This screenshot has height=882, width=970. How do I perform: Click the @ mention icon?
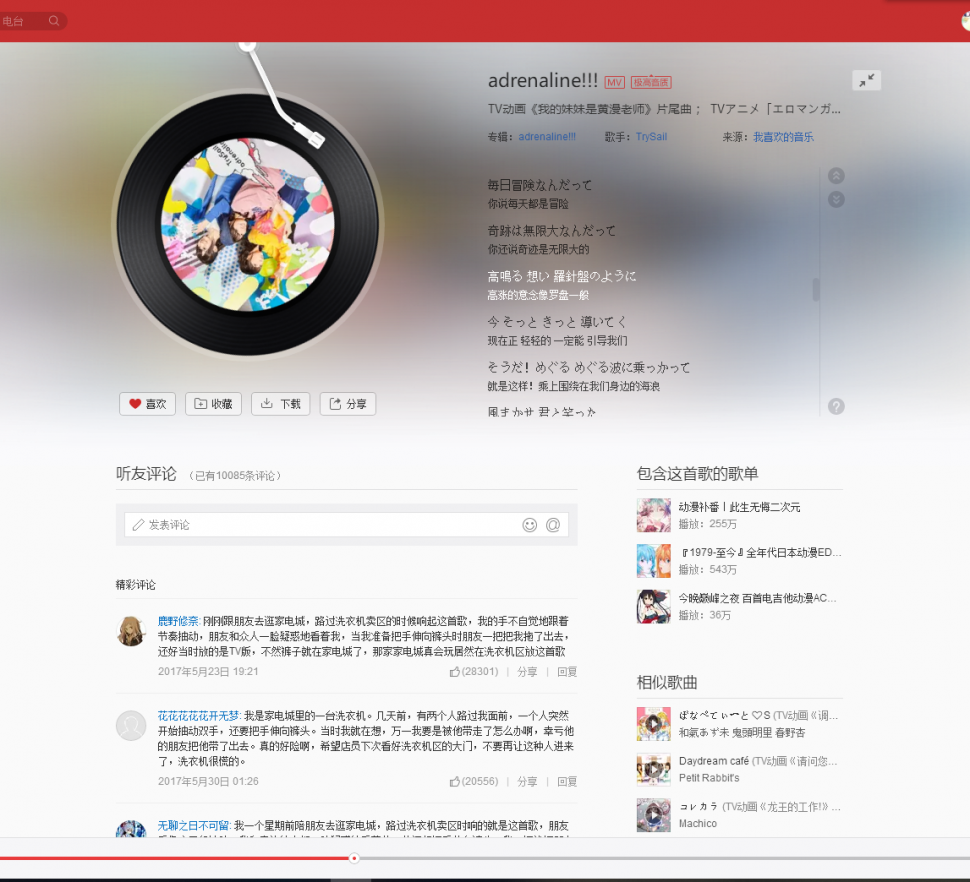552,525
